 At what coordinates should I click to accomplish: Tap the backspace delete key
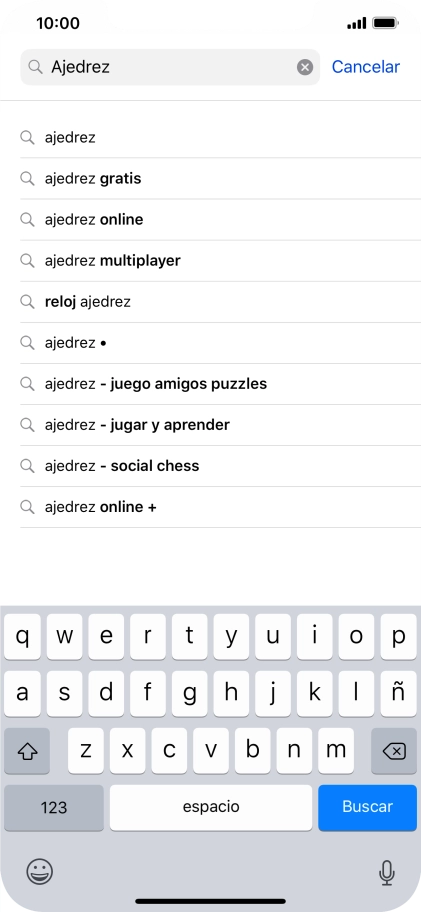tap(394, 751)
